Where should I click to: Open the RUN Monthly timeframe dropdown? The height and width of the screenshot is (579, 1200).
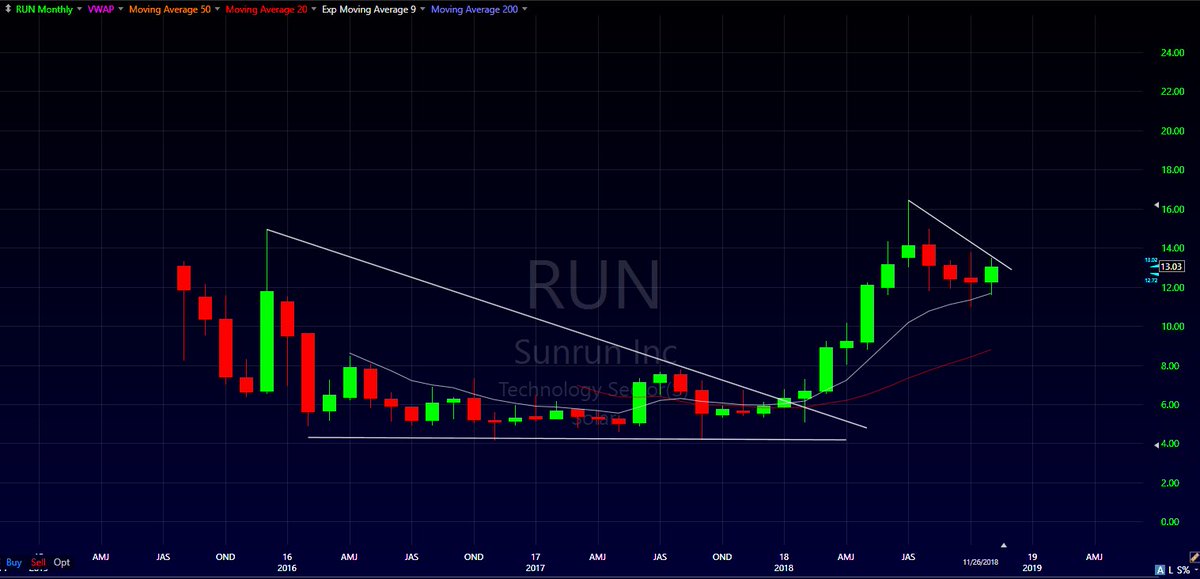coord(80,9)
